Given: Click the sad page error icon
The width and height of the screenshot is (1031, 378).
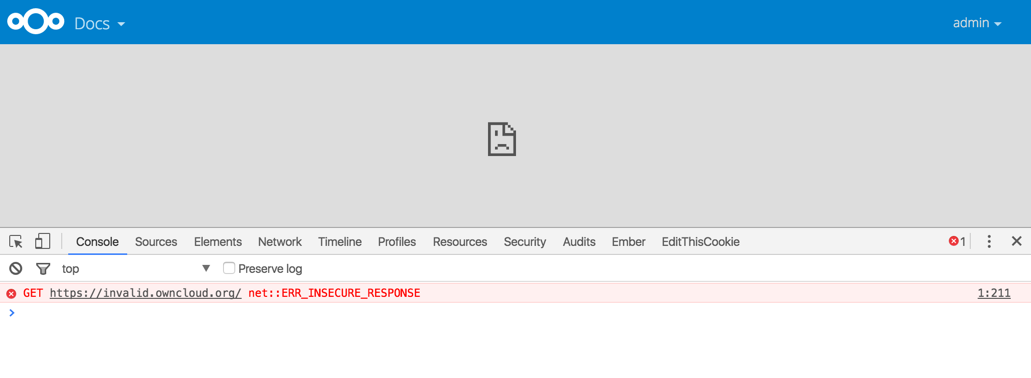Looking at the screenshot, I should tap(502, 139).
